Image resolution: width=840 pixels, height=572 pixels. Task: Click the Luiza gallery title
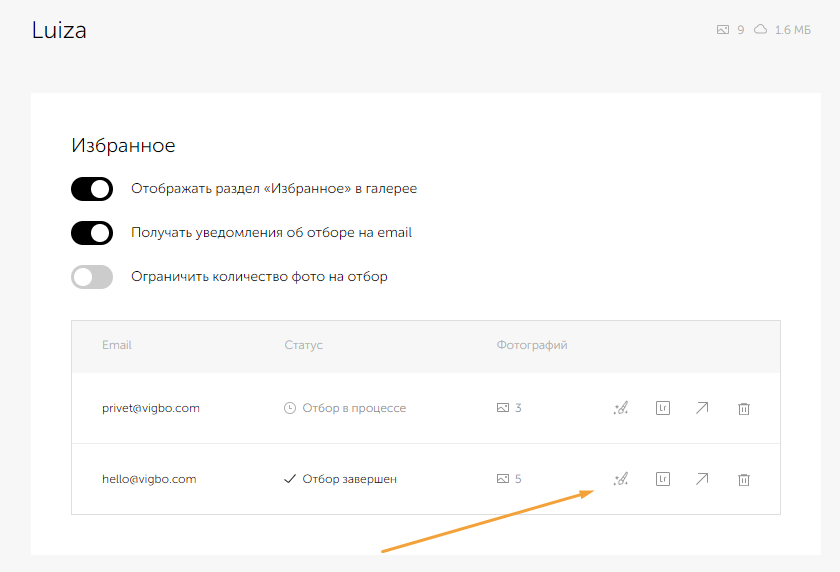(59, 31)
